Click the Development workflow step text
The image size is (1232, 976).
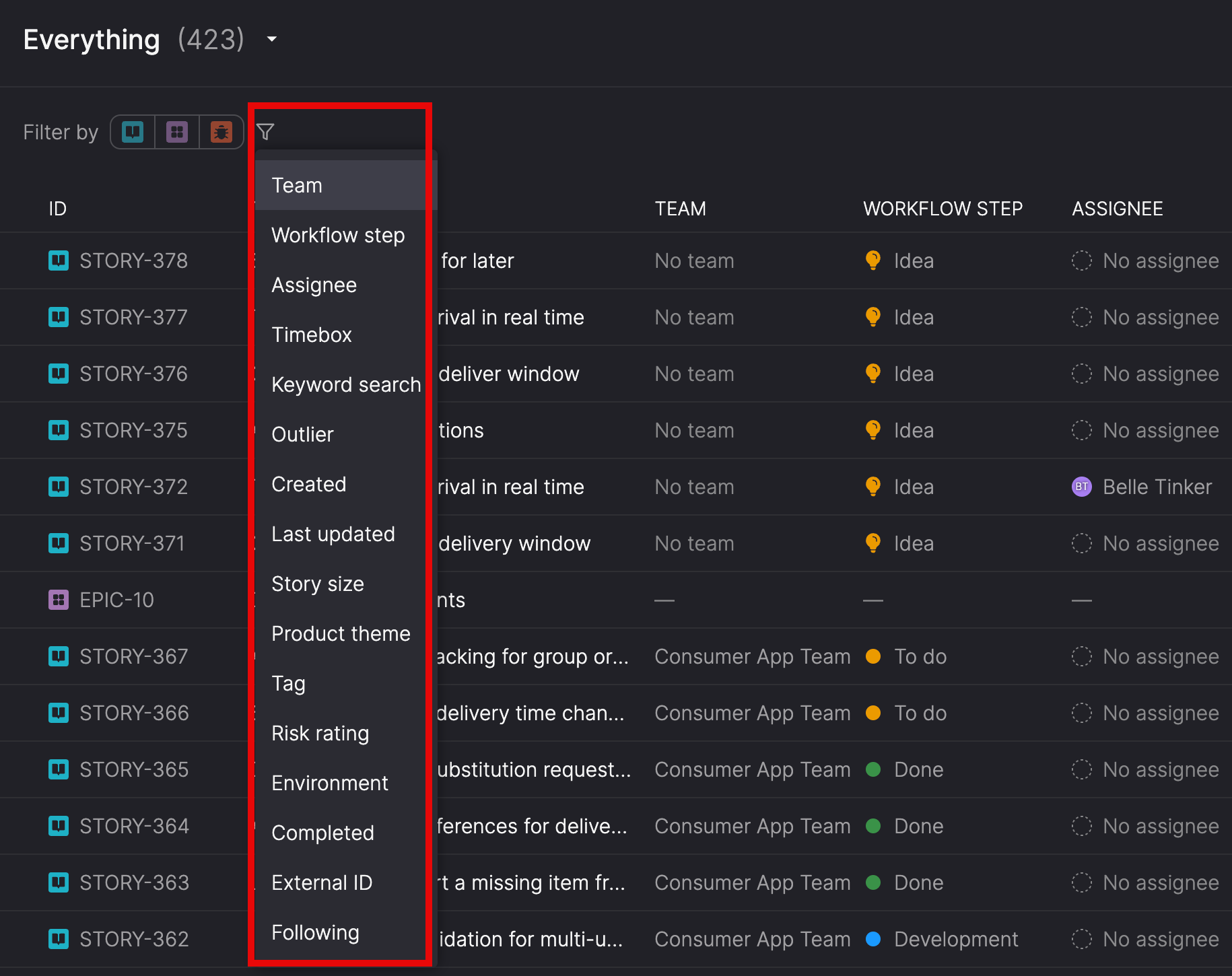coord(956,939)
